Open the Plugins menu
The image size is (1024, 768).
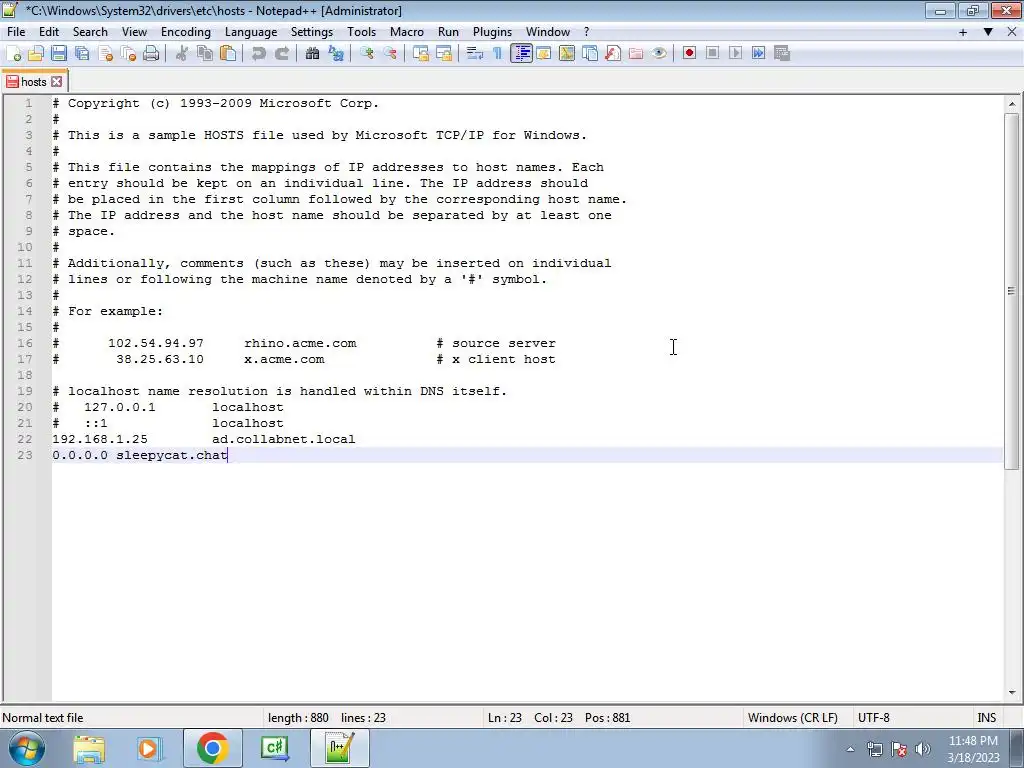(x=492, y=32)
